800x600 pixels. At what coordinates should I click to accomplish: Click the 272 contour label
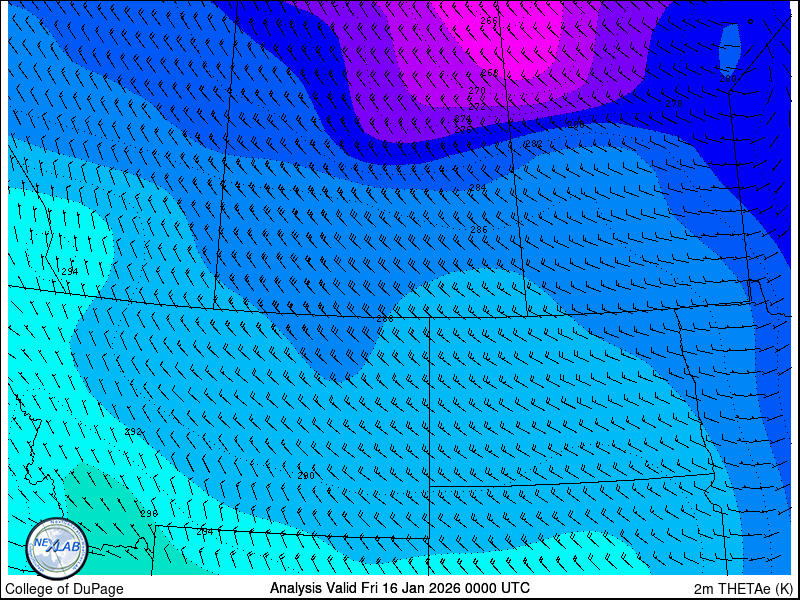tap(477, 107)
